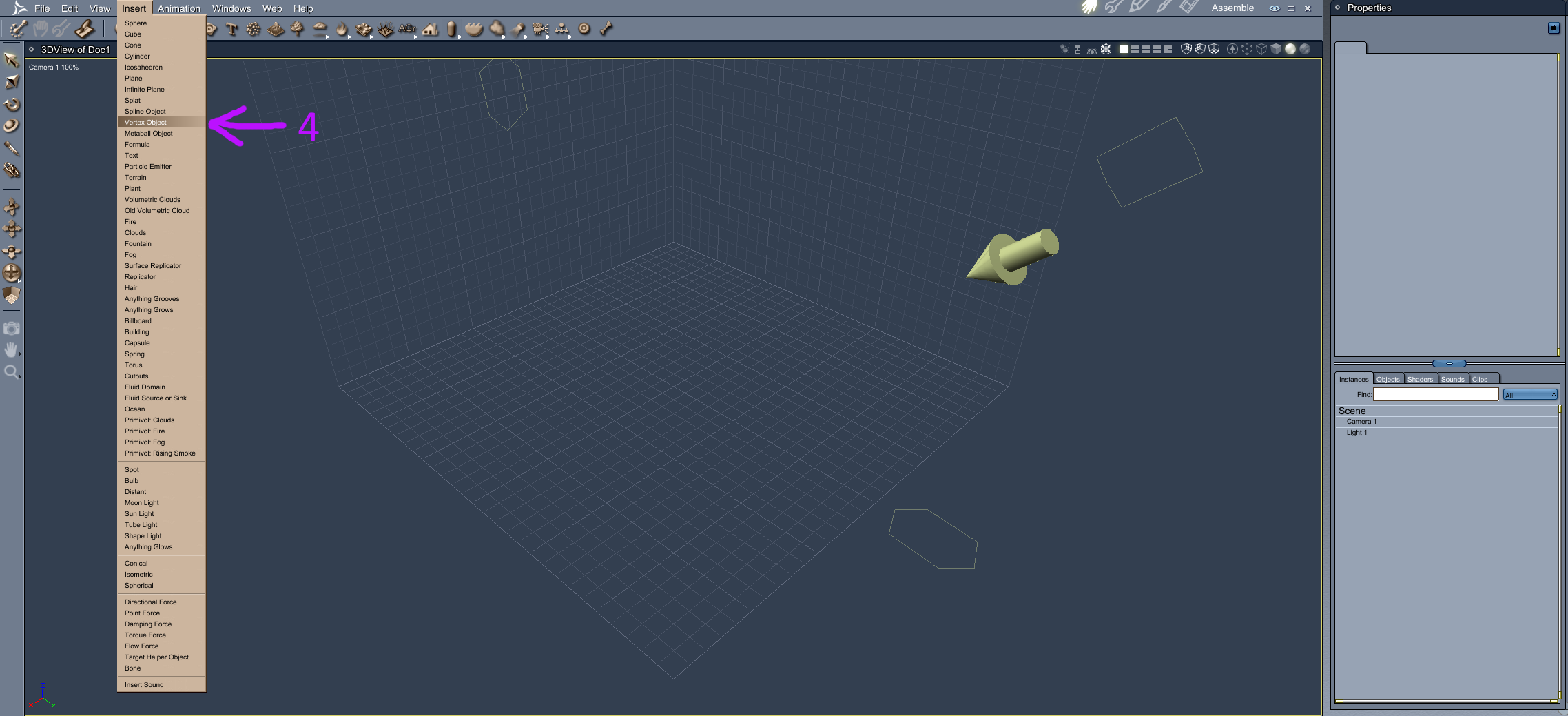Expand the Properties panel arrow button
The height and width of the screenshot is (716, 1568).
pos(1554,28)
